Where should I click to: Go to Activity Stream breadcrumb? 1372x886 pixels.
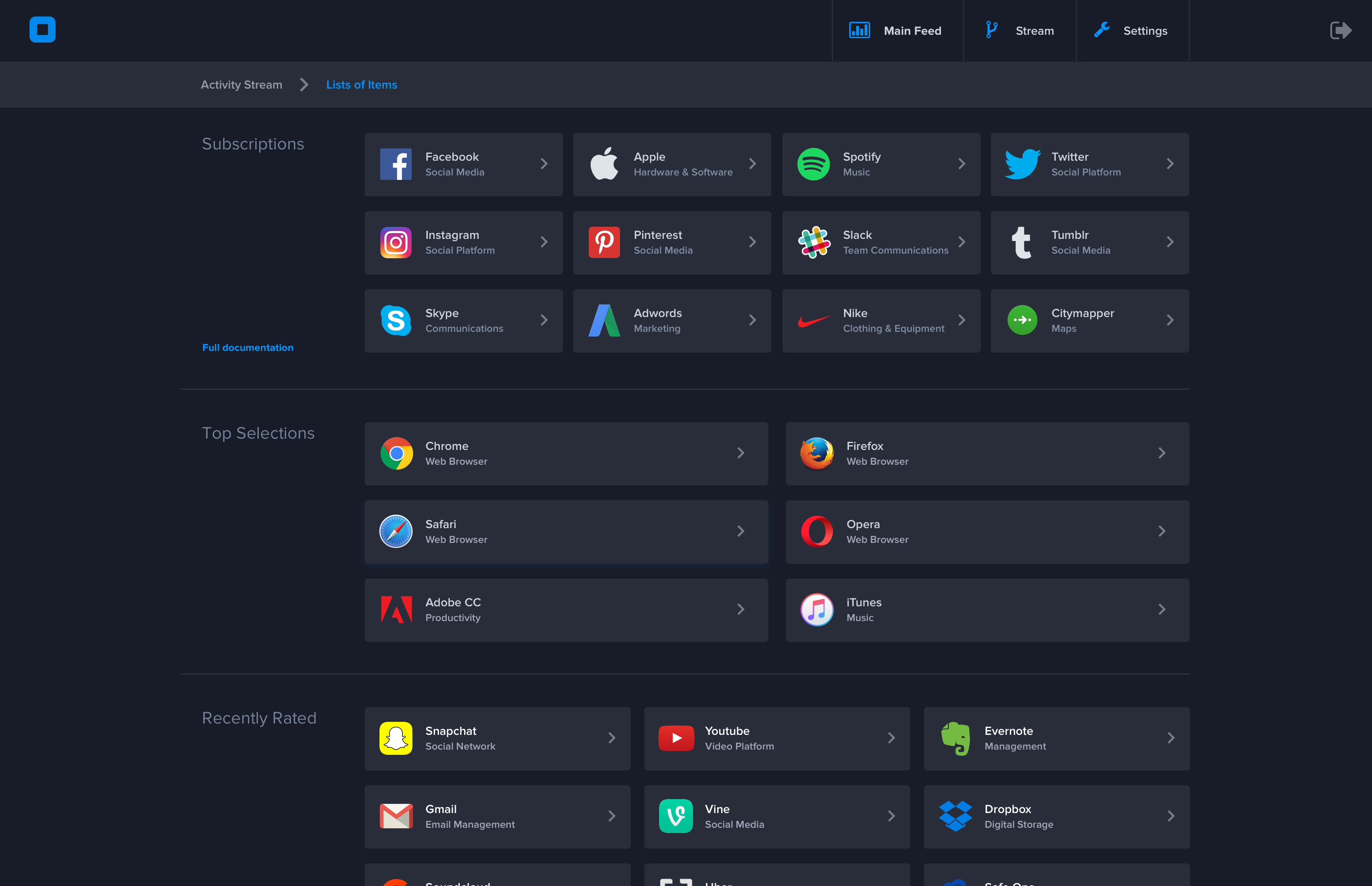(241, 85)
